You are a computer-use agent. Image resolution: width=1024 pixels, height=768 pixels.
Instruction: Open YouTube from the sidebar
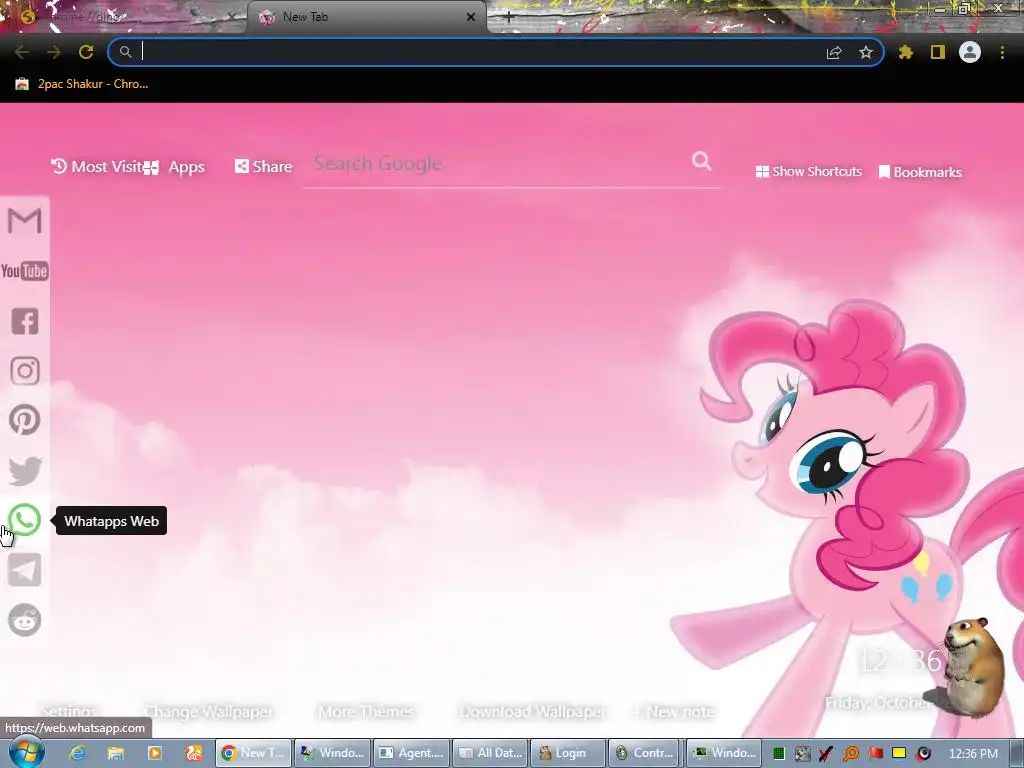point(25,271)
